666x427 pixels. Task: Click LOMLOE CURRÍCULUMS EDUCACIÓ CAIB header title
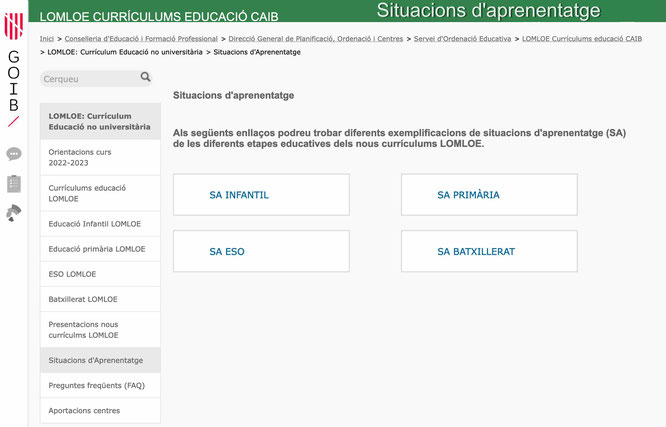(159, 17)
